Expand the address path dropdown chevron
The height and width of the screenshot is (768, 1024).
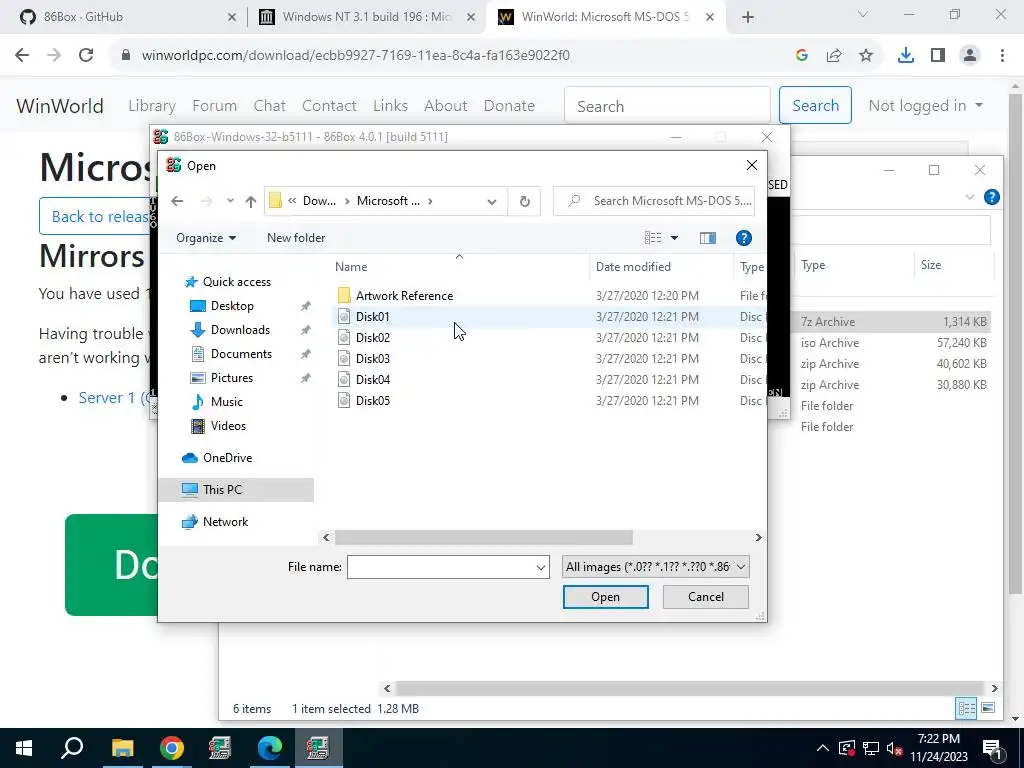(x=492, y=201)
